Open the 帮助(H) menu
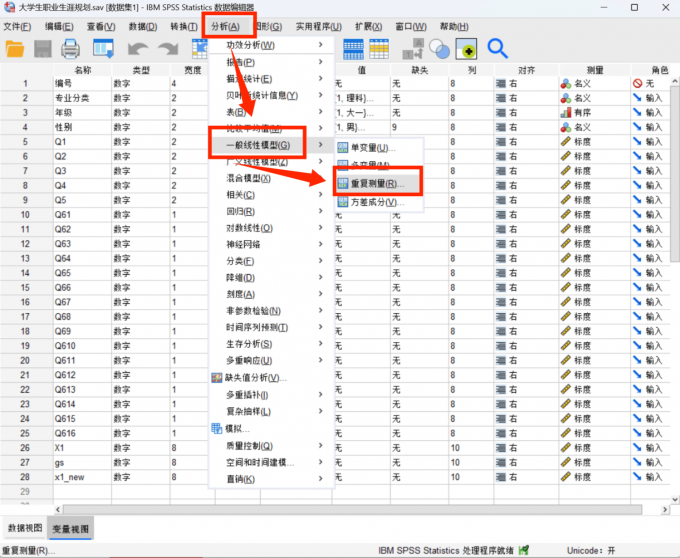This screenshot has width=680, height=558. click(453, 26)
